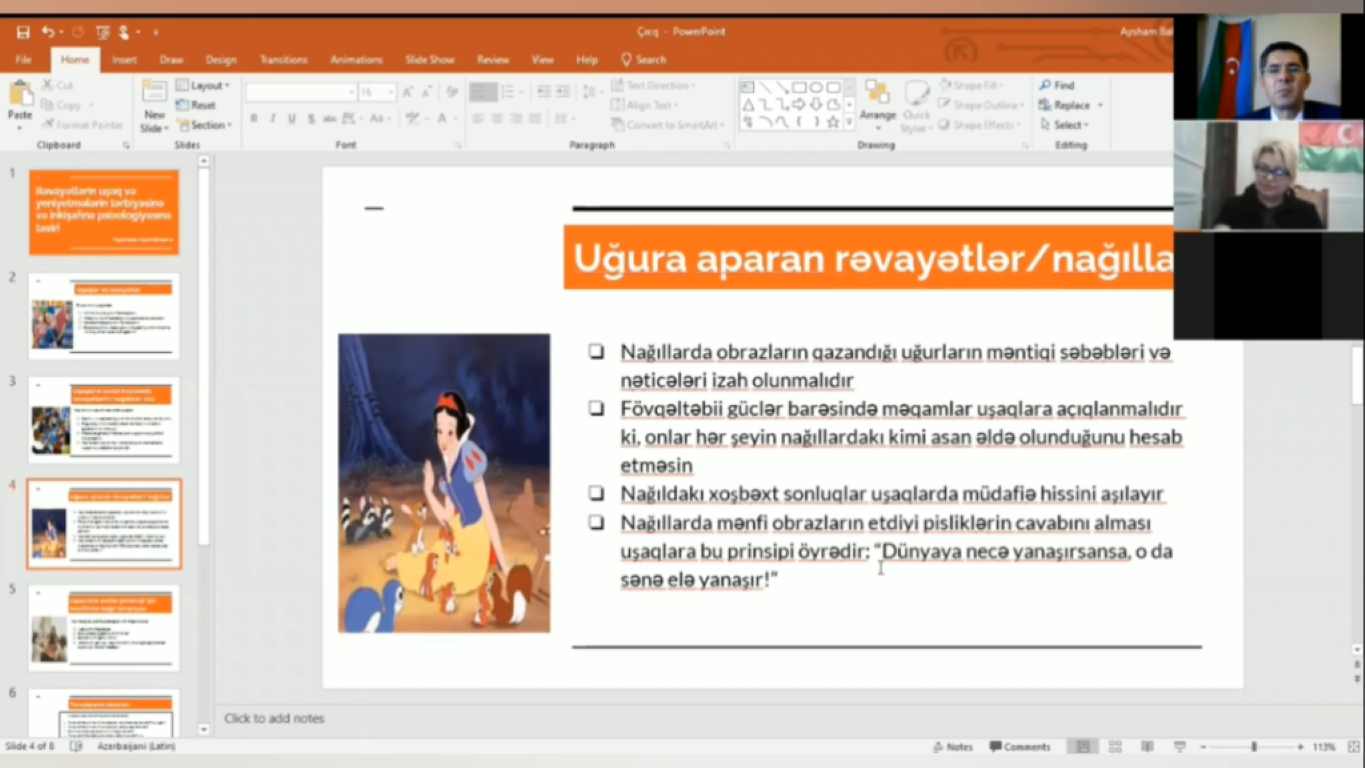Select the star shape in the shapes gallery

(x=833, y=122)
